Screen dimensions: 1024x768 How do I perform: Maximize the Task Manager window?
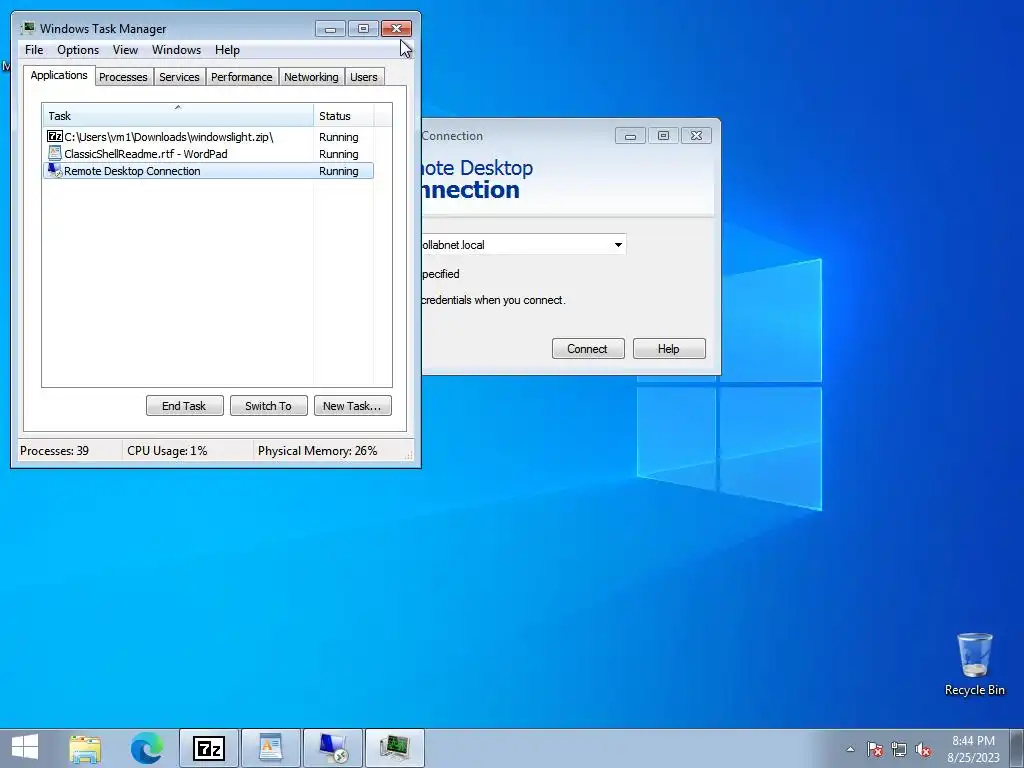(363, 29)
